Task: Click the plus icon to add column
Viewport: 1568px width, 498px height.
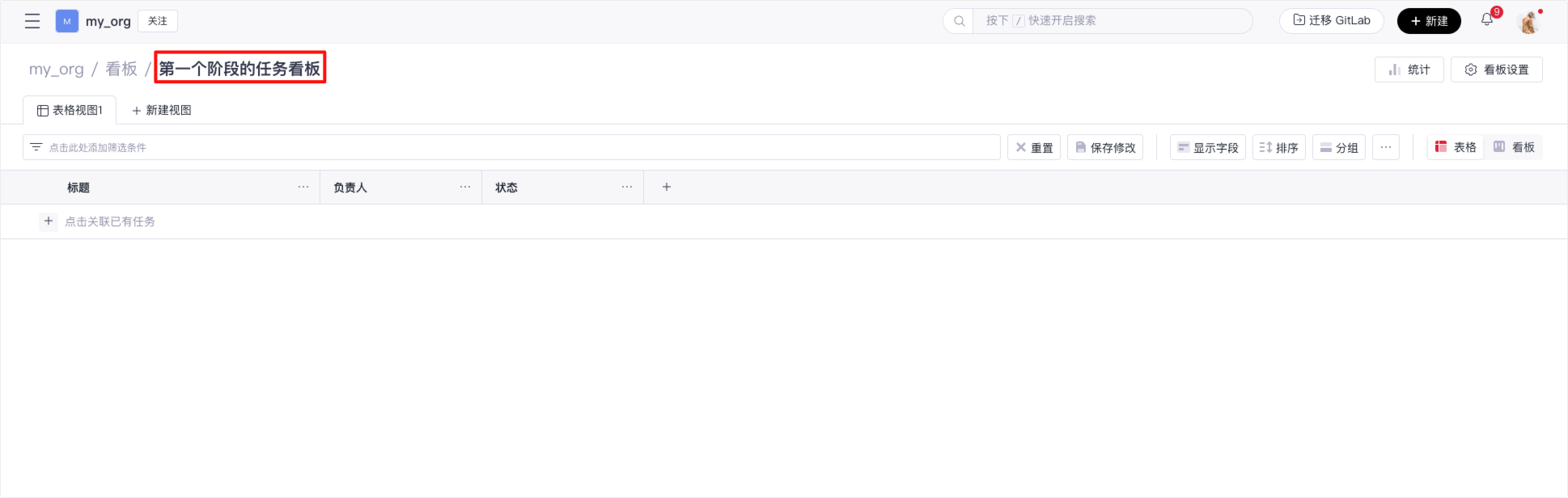Action: coord(667,187)
